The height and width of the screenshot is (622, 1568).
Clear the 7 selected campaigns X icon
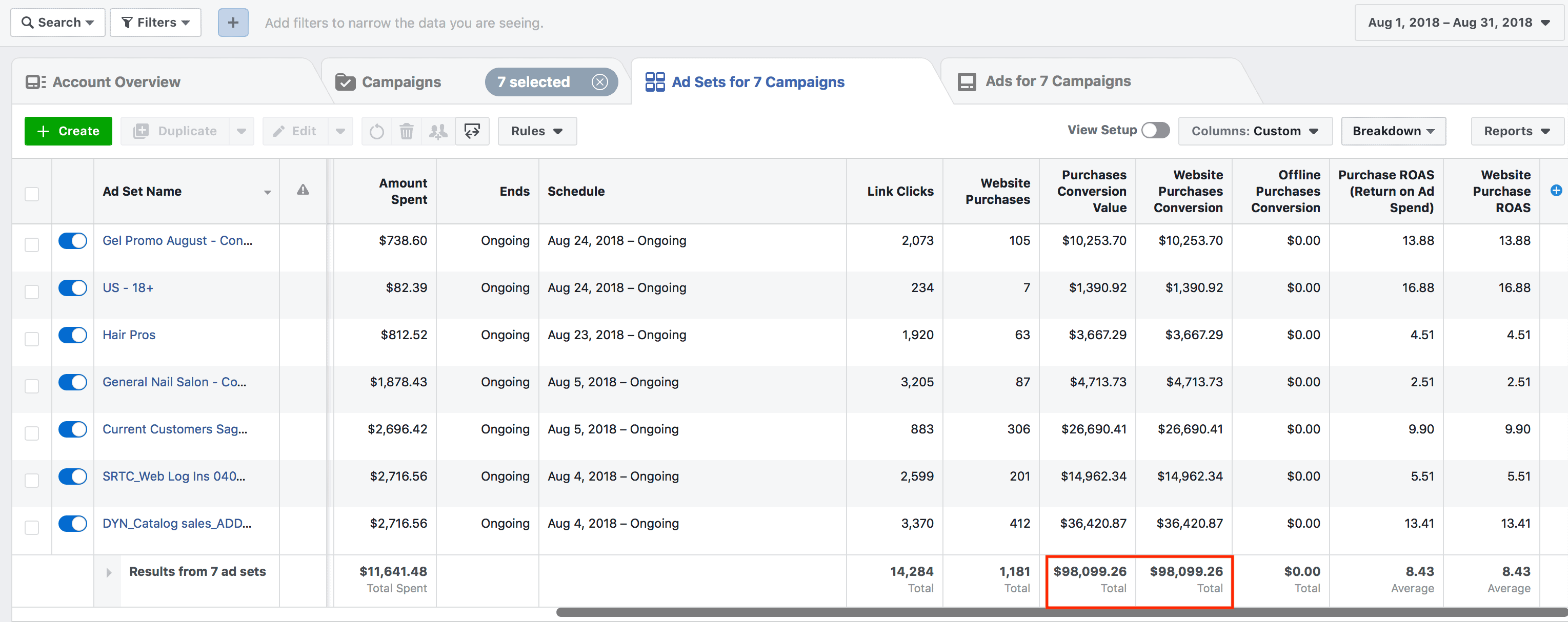[x=599, y=81]
